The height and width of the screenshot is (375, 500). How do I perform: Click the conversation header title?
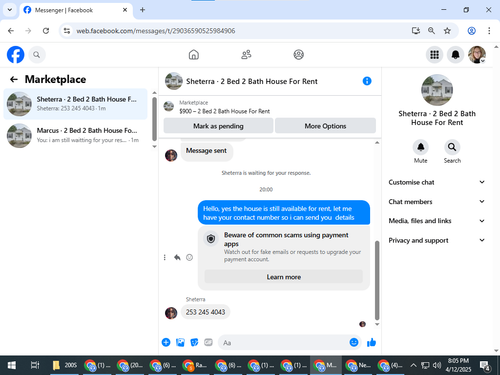(x=252, y=81)
